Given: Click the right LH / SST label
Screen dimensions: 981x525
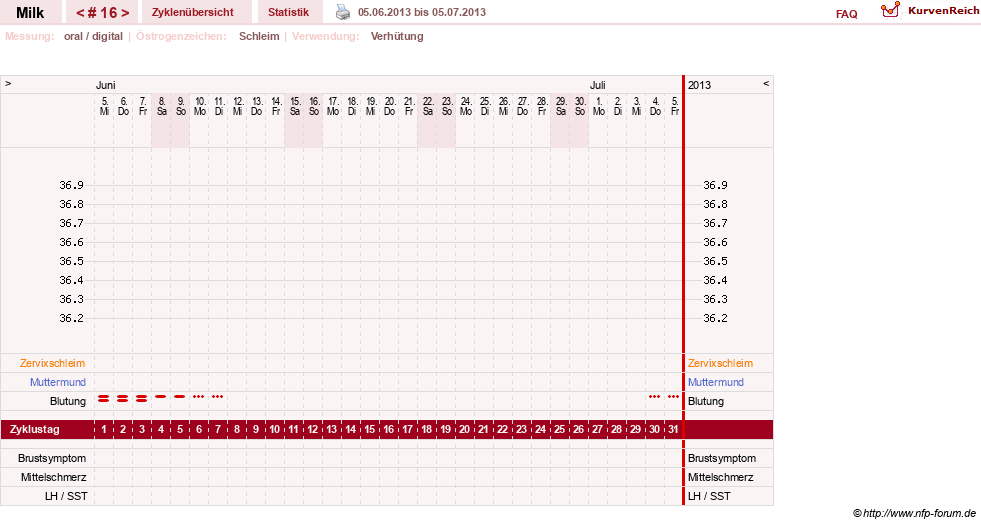Looking at the screenshot, I should 709,496.
